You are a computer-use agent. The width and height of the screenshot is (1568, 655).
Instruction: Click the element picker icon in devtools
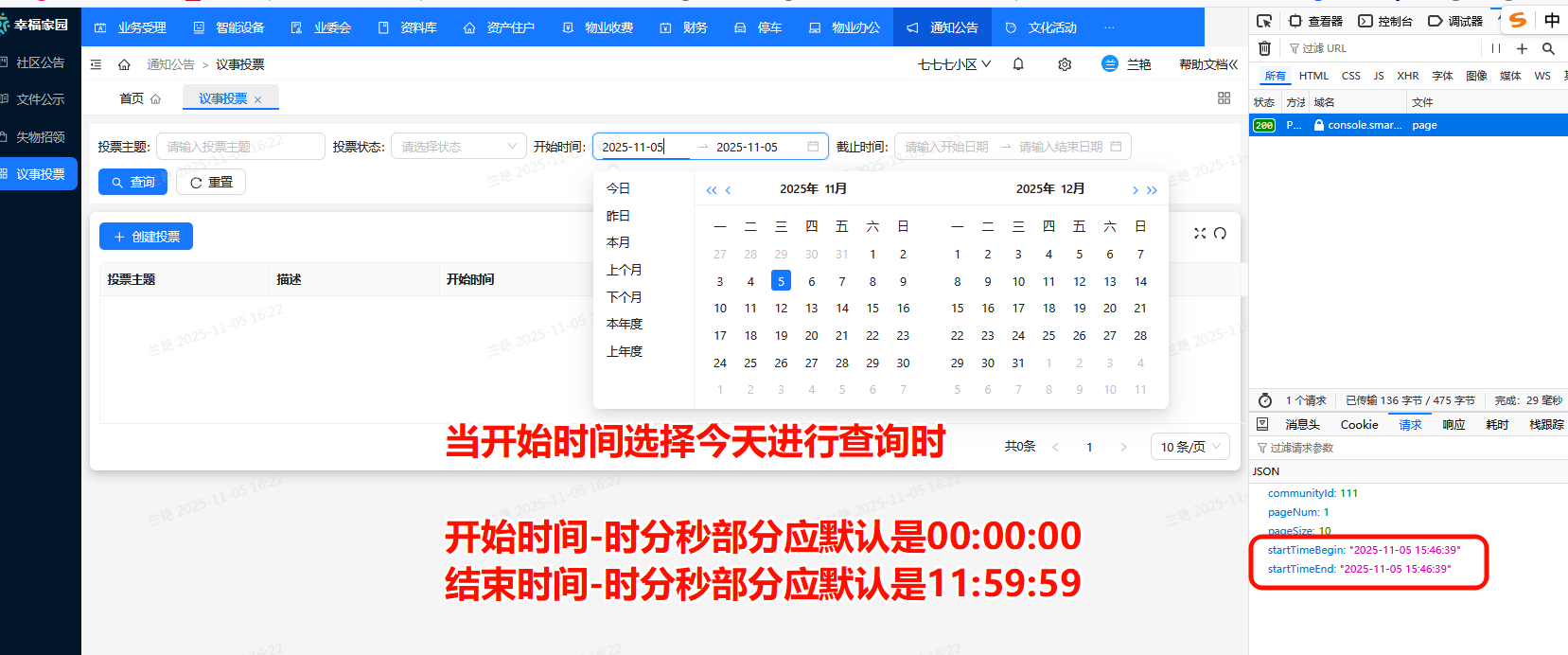tap(1264, 21)
